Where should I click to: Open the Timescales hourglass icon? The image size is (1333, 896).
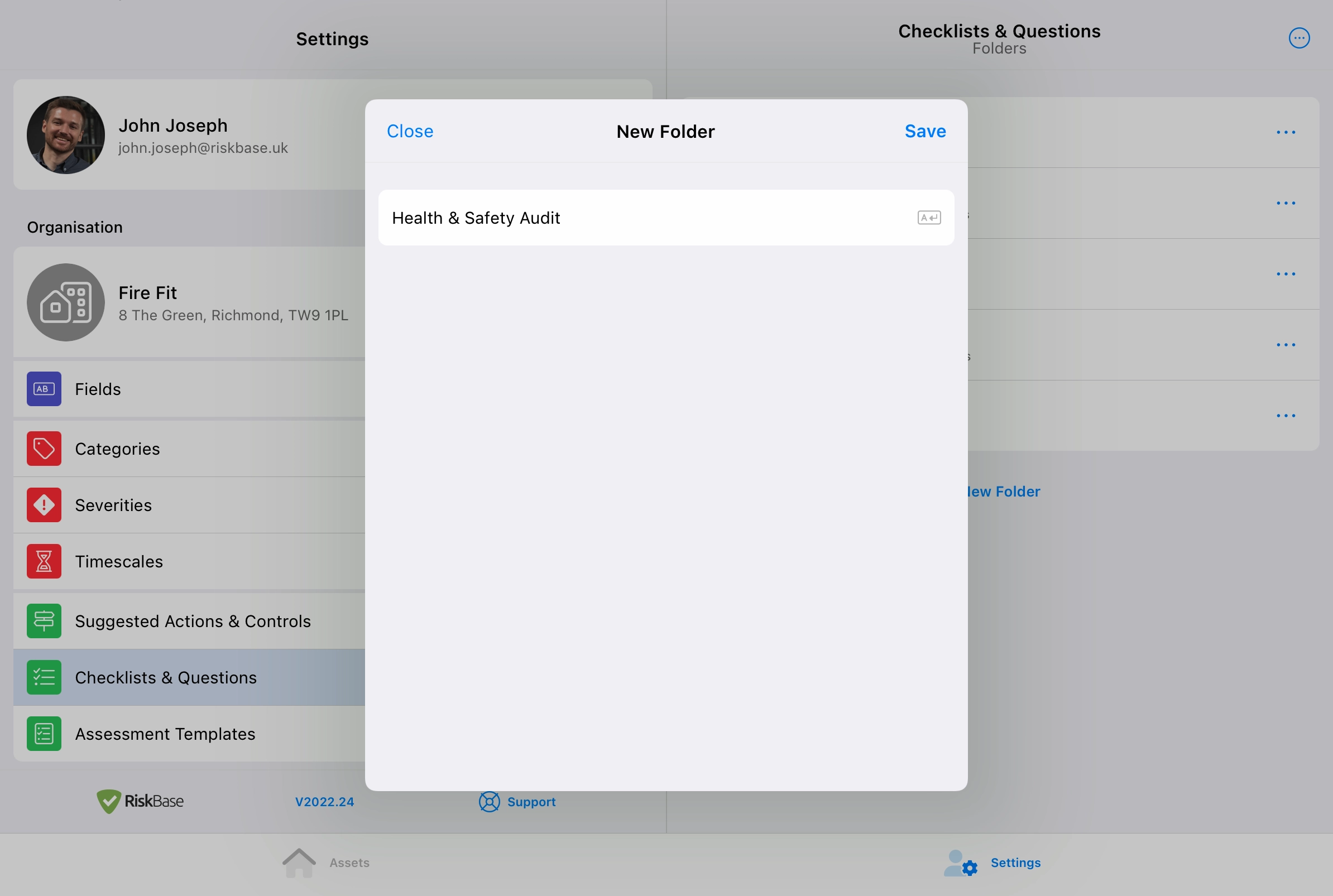click(44, 561)
